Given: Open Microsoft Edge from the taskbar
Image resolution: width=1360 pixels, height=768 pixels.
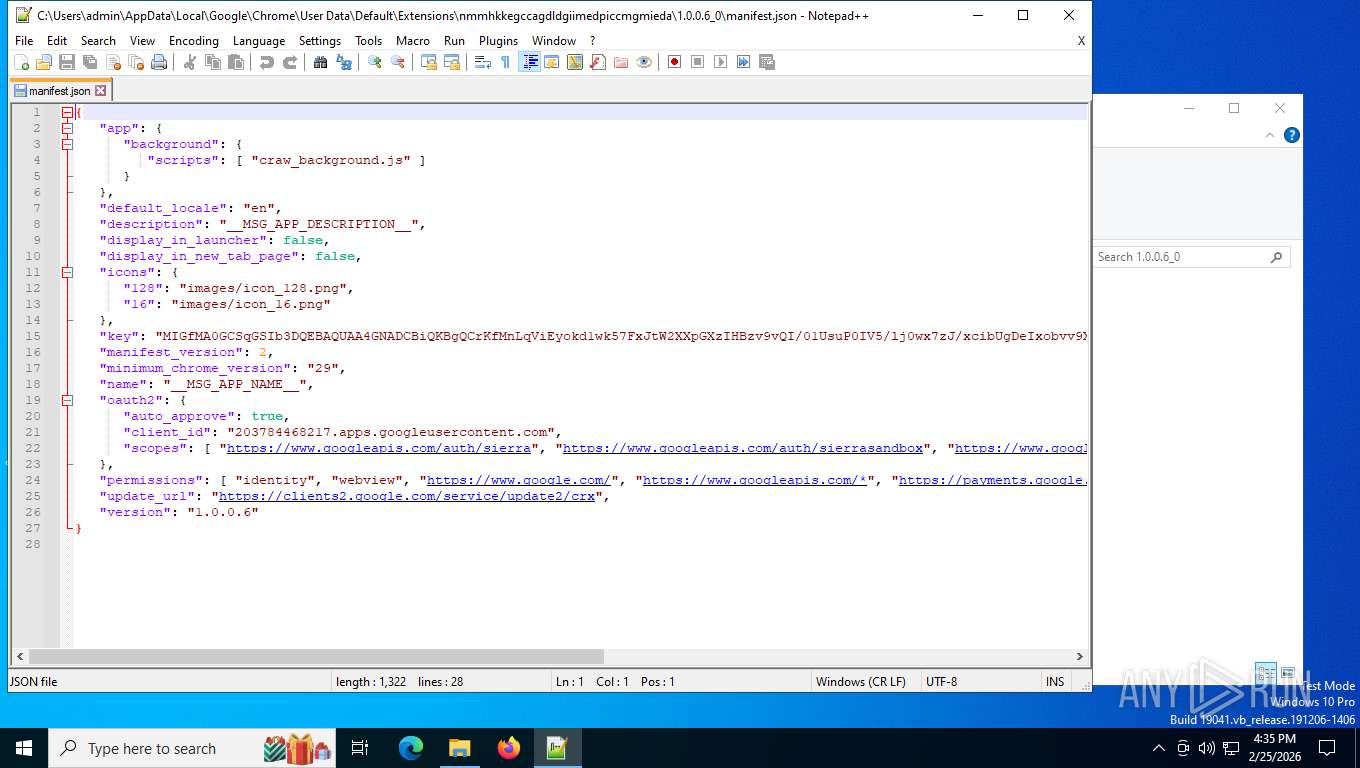Looking at the screenshot, I should 411,747.
